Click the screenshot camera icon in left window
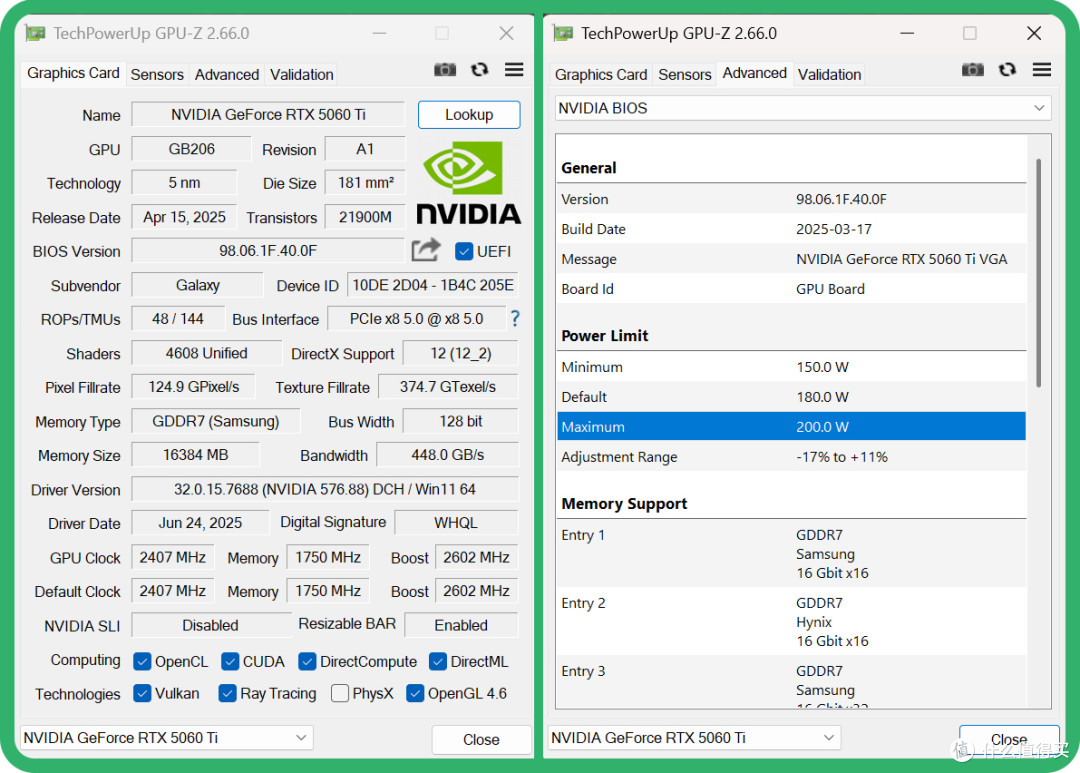The height and width of the screenshot is (773, 1080). coord(445,70)
